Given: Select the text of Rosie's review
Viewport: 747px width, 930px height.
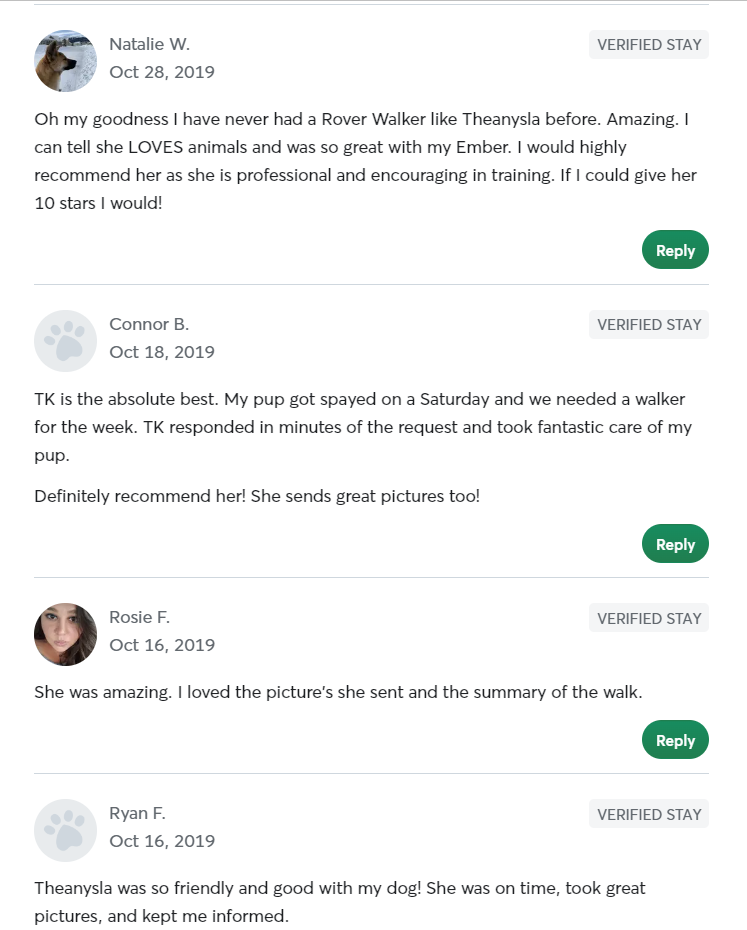Looking at the screenshot, I should (x=339, y=691).
